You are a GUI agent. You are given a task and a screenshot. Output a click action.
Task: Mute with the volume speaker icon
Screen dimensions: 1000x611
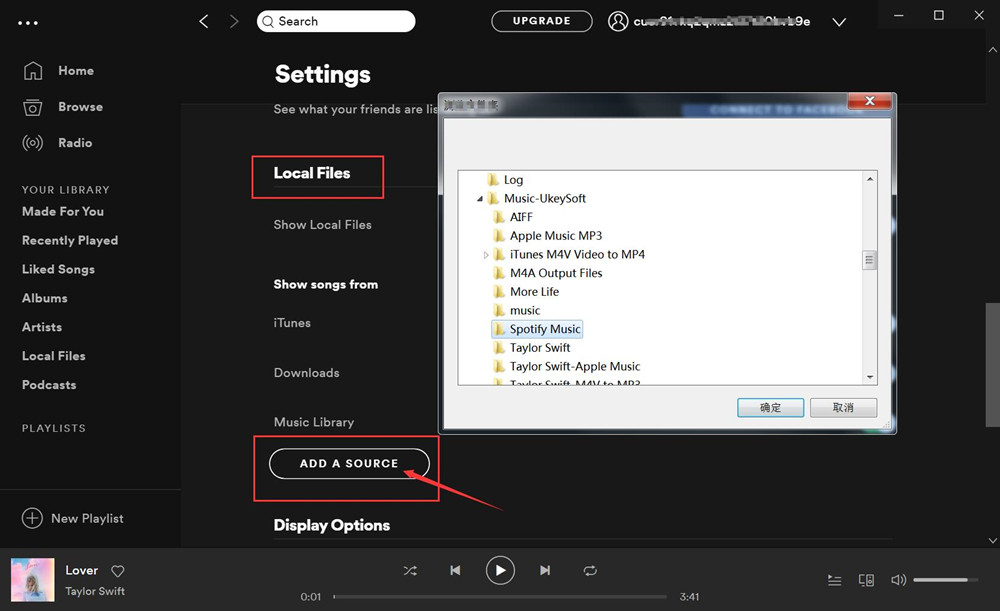(x=898, y=580)
